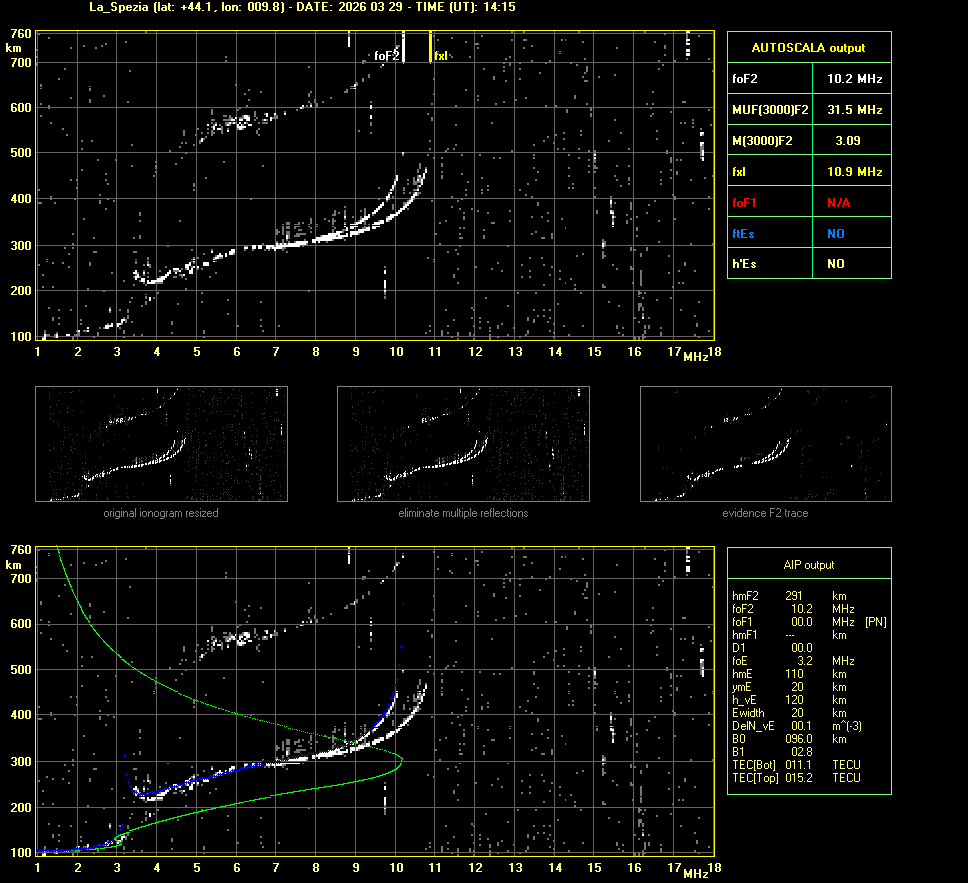Select the 10.2 MHz foF2 value in AUTOSCALA table
The width and height of the screenshot is (968, 883).
click(x=854, y=78)
